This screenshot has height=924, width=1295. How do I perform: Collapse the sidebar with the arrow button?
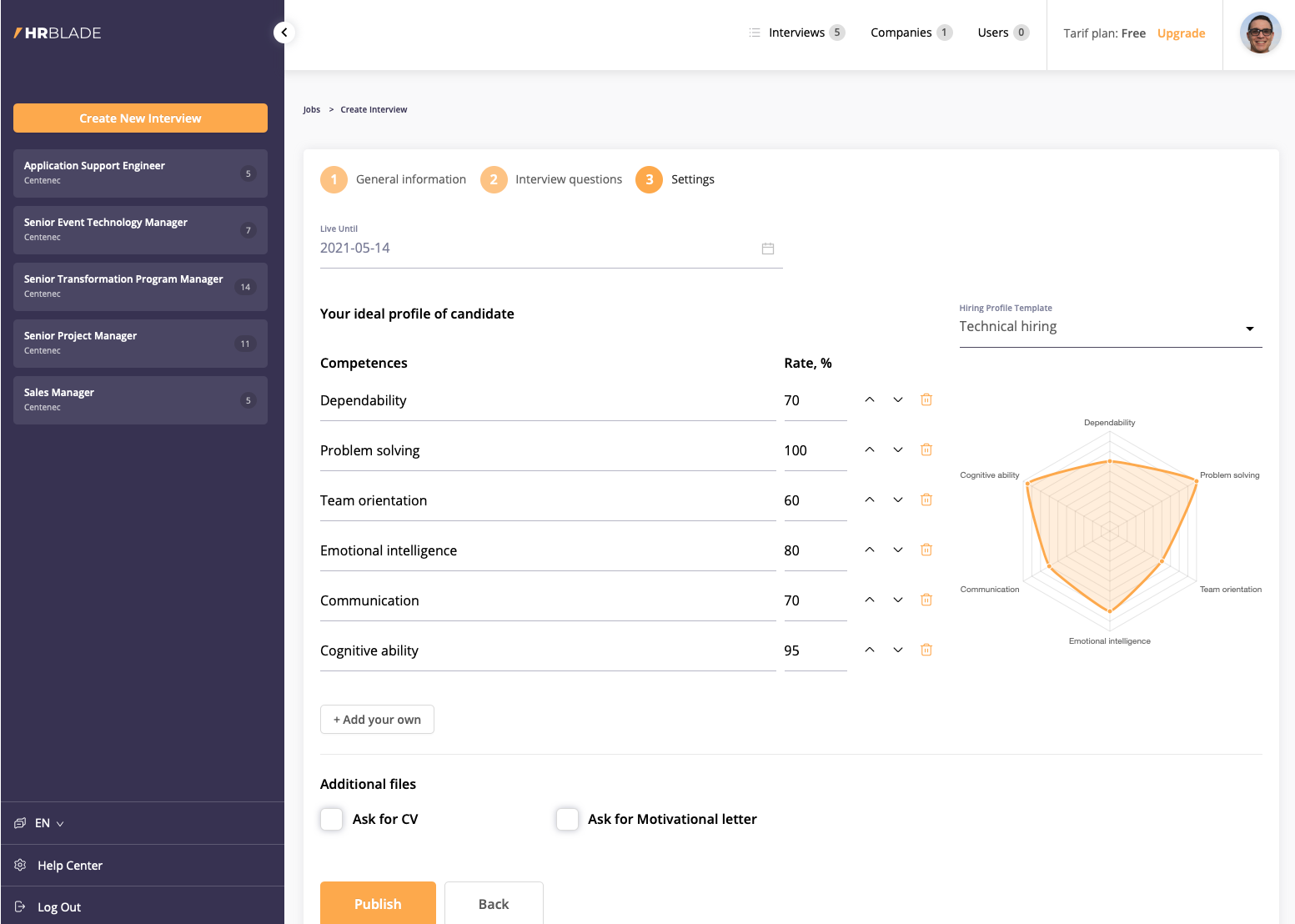tap(284, 33)
